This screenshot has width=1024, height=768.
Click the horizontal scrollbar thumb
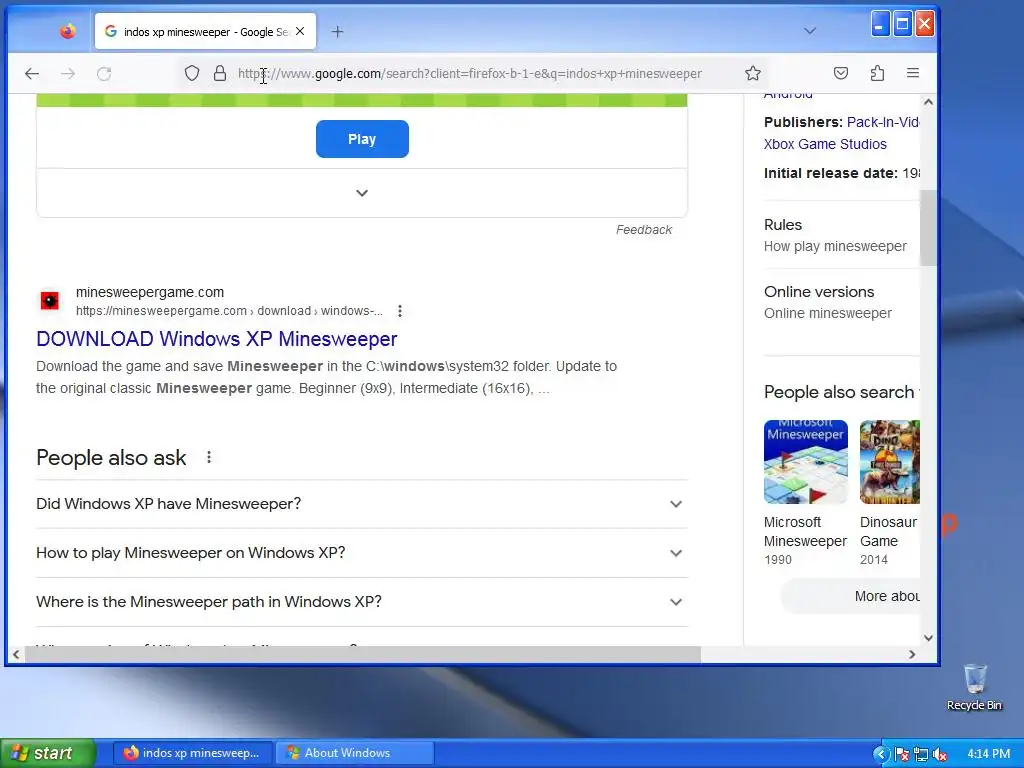362,654
